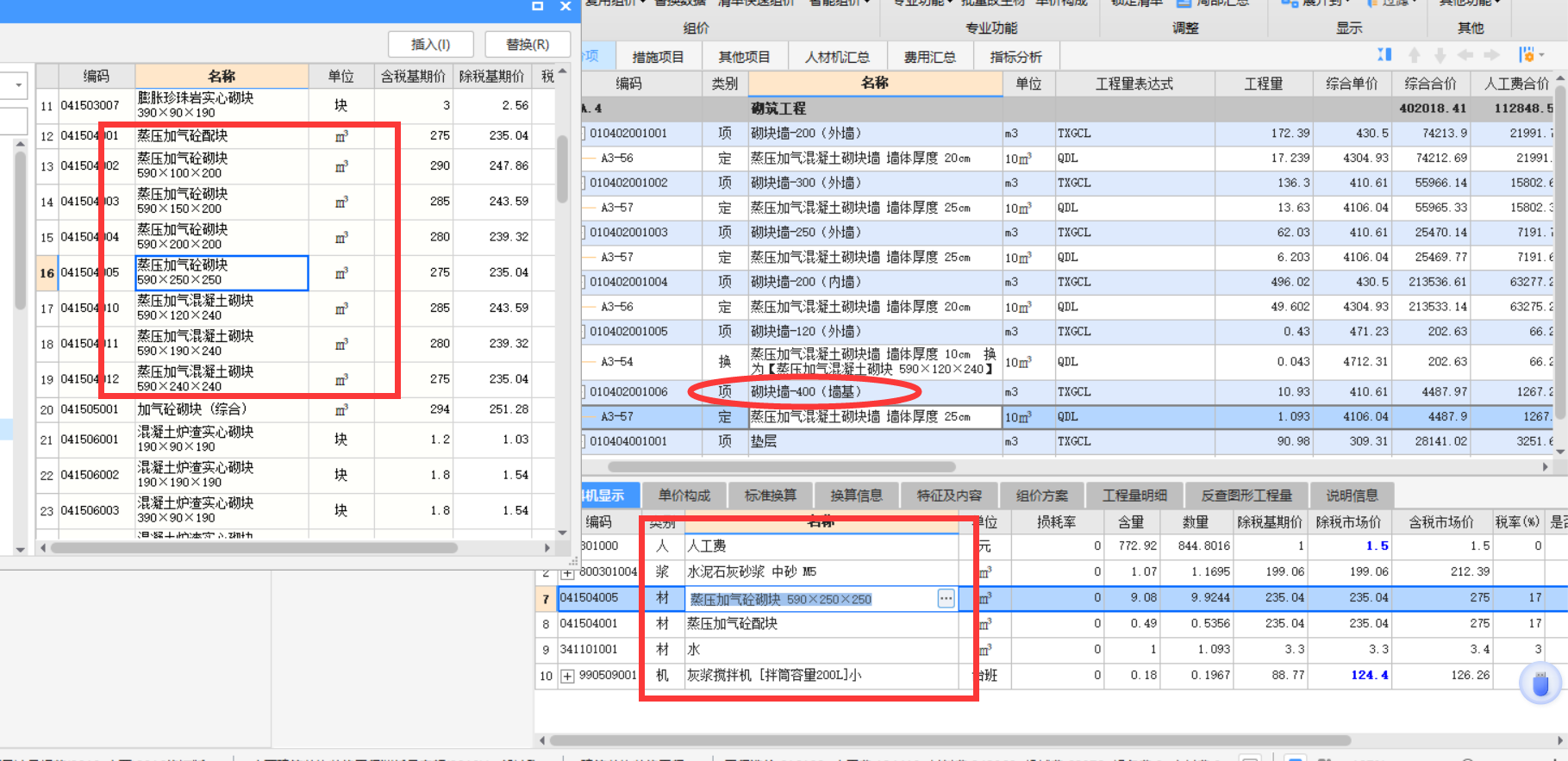Maximize the material selection dialog
This screenshot has height=761, width=1568.
click(x=537, y=6)
